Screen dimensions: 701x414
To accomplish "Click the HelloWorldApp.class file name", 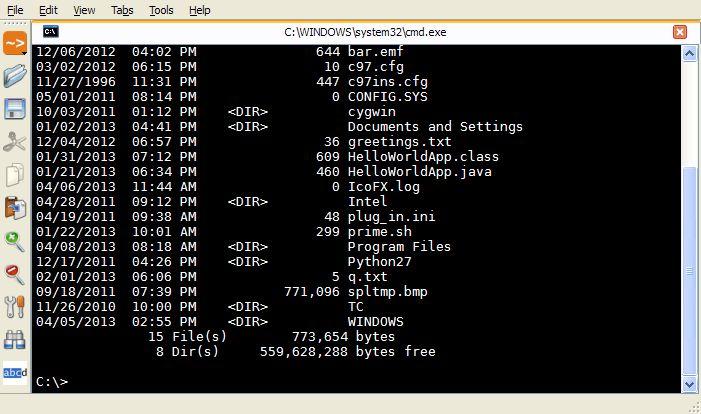I will [423, 156].
